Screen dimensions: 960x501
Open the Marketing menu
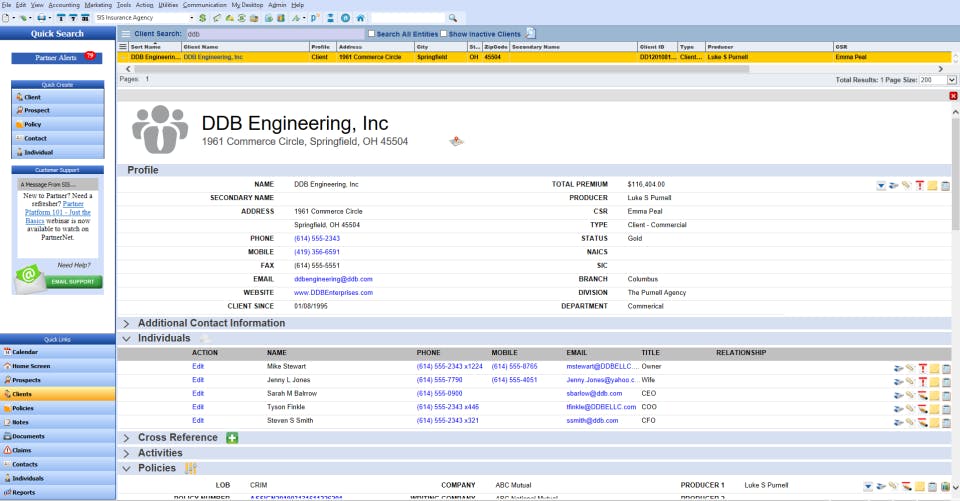click(98, 5)
